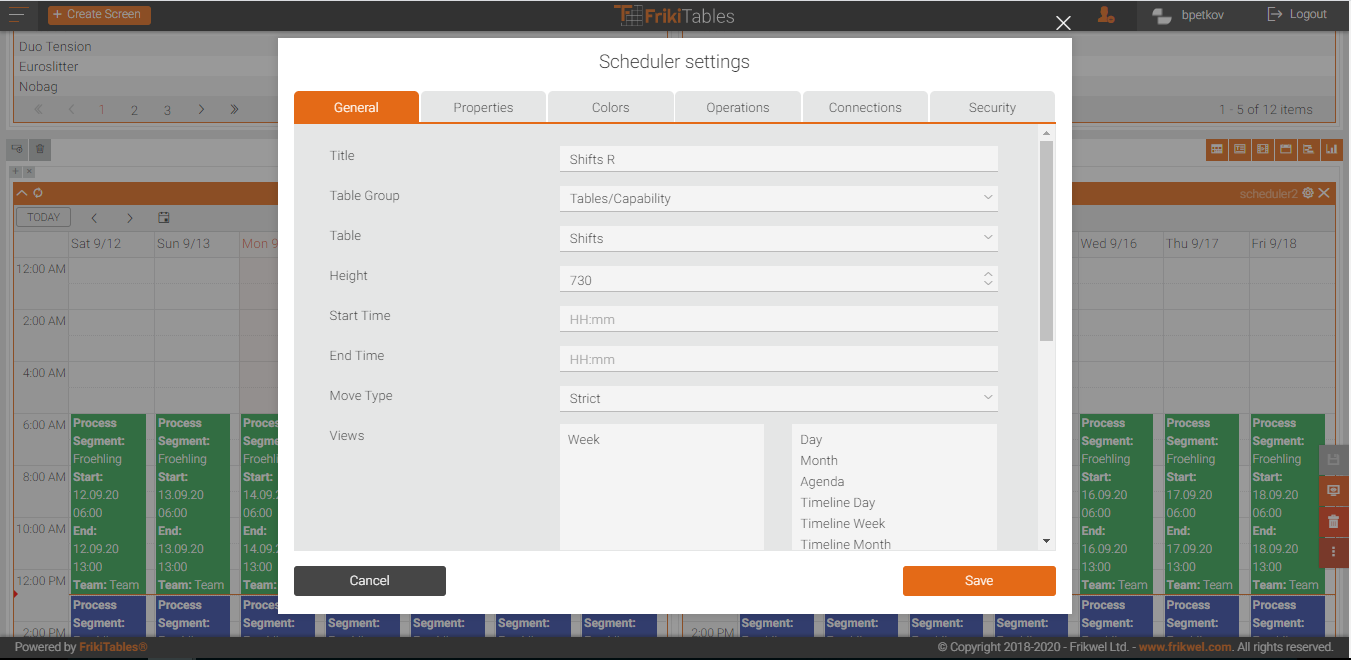Click the trash icon in right sidebar
This screenshot has height=660, width=1351.
[1333, 521]
